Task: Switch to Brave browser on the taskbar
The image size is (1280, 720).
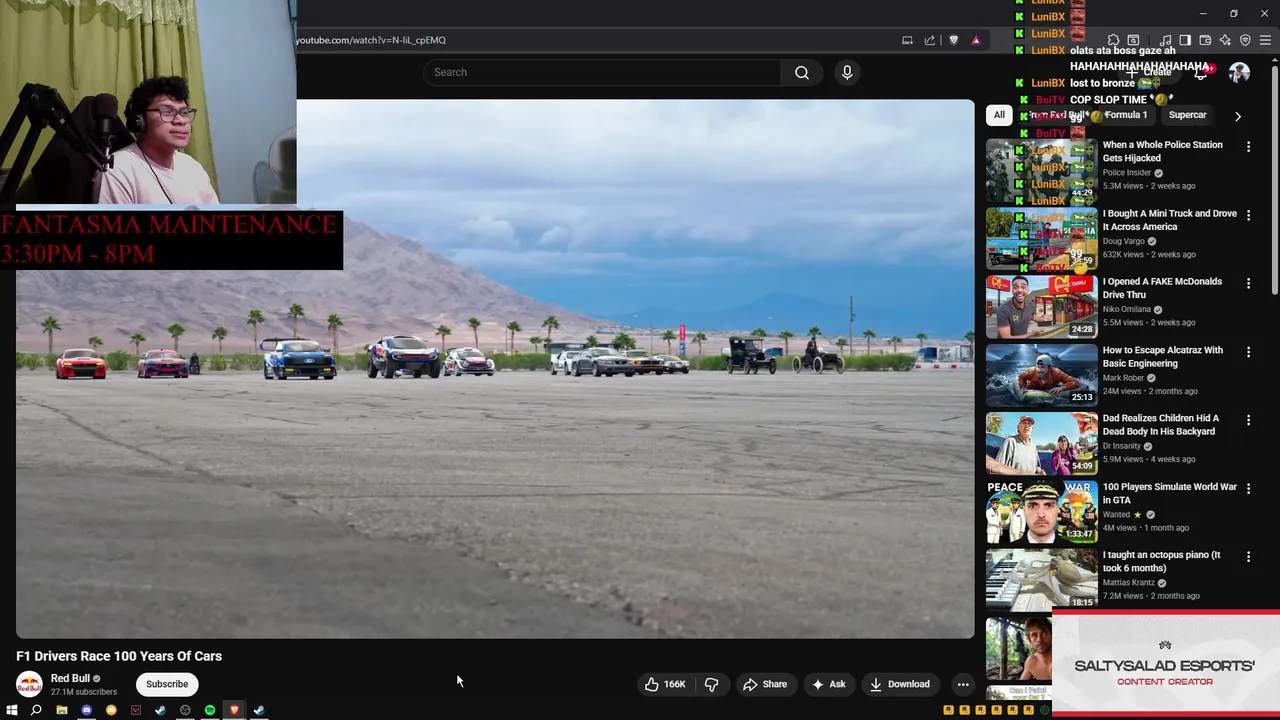Action: [234, 710]
